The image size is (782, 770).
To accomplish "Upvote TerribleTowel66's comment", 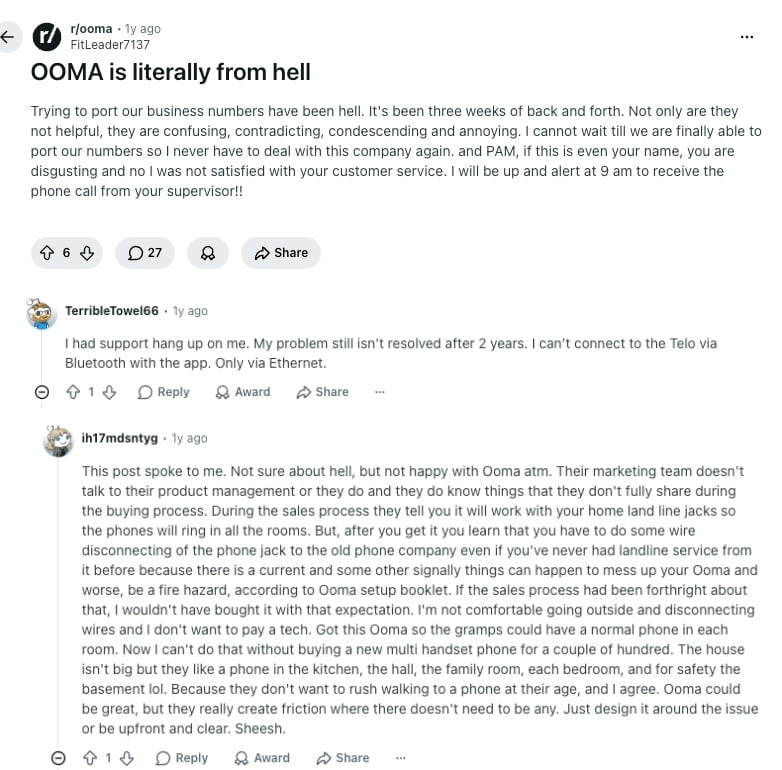I will 73,392.
